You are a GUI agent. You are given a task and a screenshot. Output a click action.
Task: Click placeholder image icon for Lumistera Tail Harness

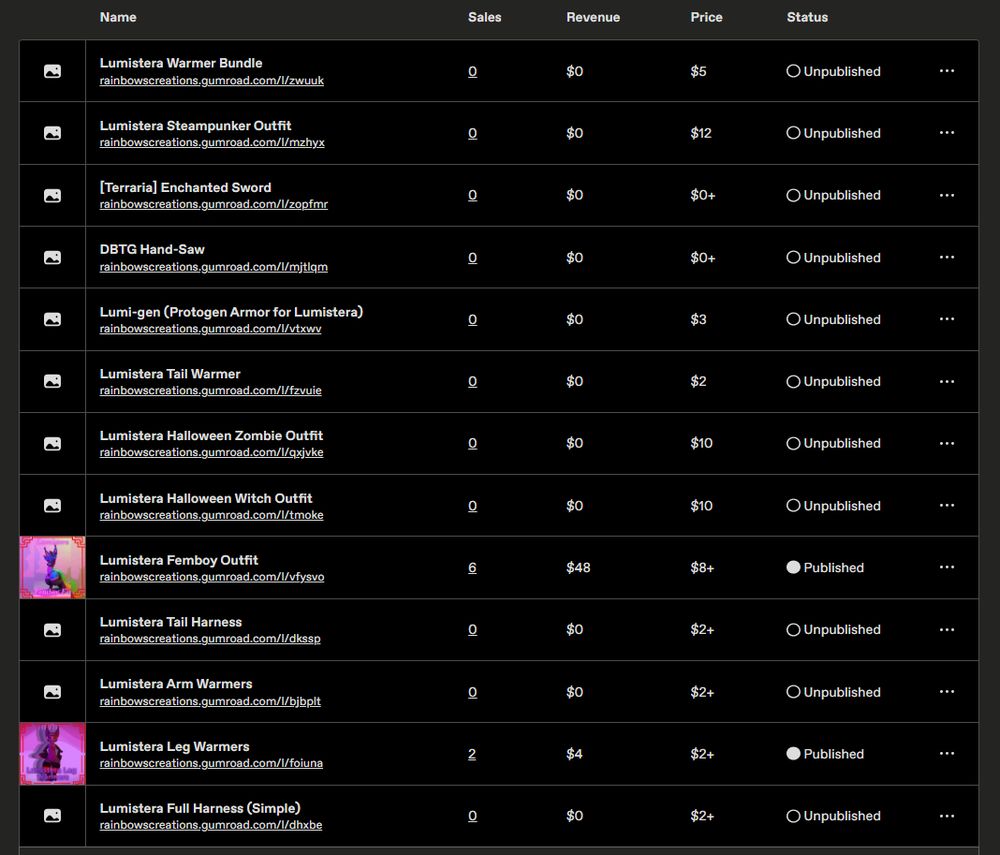52,630
